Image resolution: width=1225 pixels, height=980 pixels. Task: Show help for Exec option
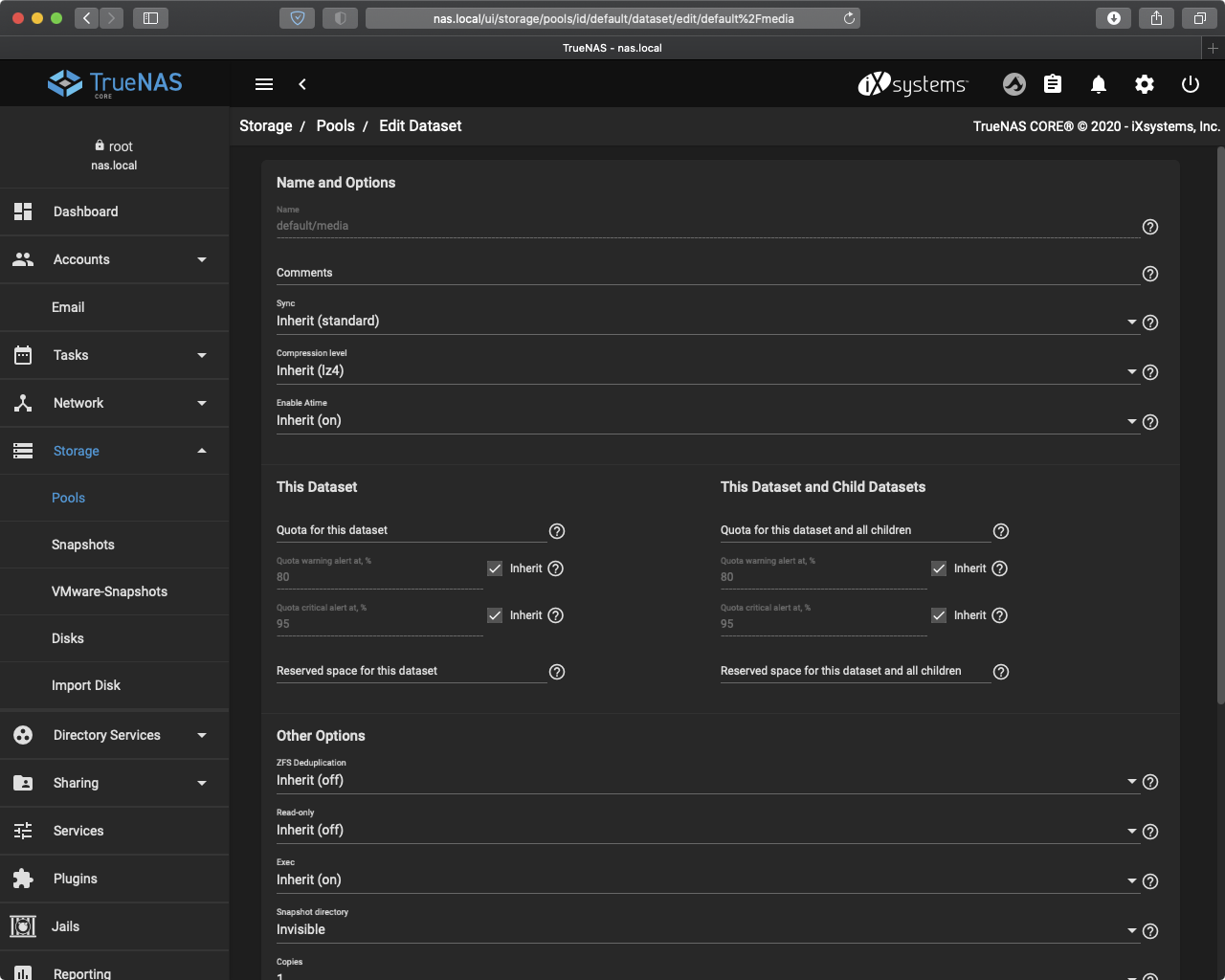coord(1150,881)
